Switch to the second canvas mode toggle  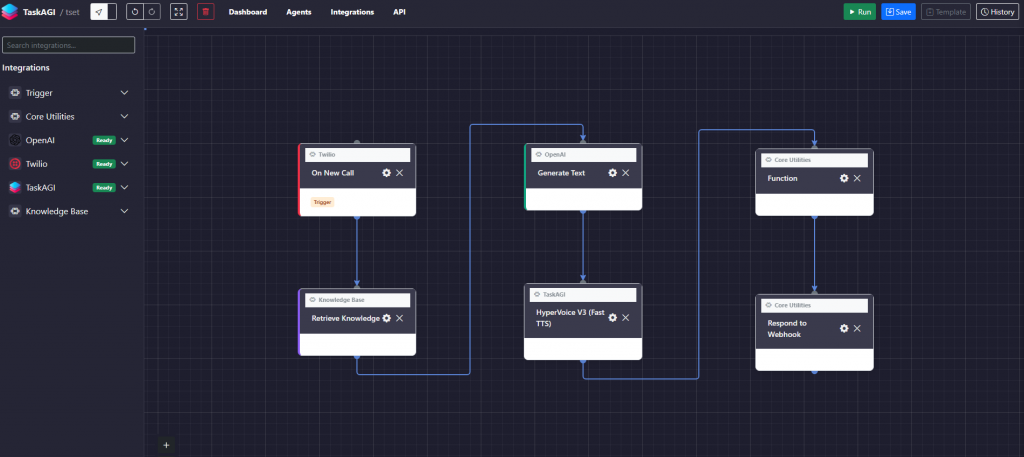112,12
